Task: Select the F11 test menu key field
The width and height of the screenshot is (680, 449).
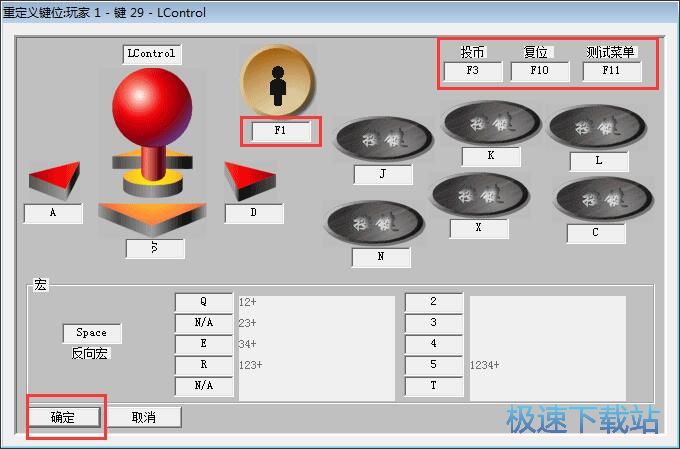Action: (611, 71)
